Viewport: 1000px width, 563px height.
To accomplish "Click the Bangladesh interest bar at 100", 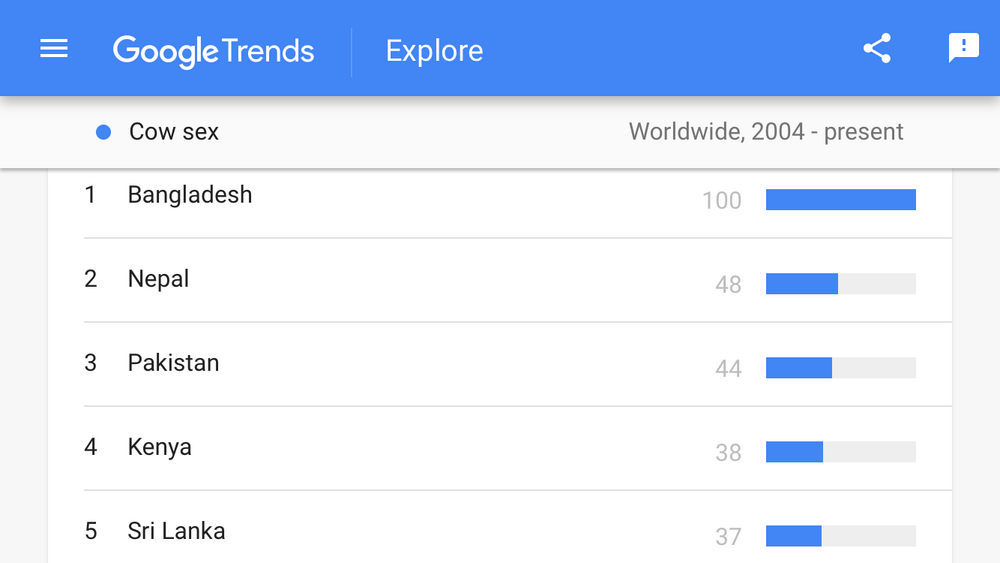I will pos(841,200).
